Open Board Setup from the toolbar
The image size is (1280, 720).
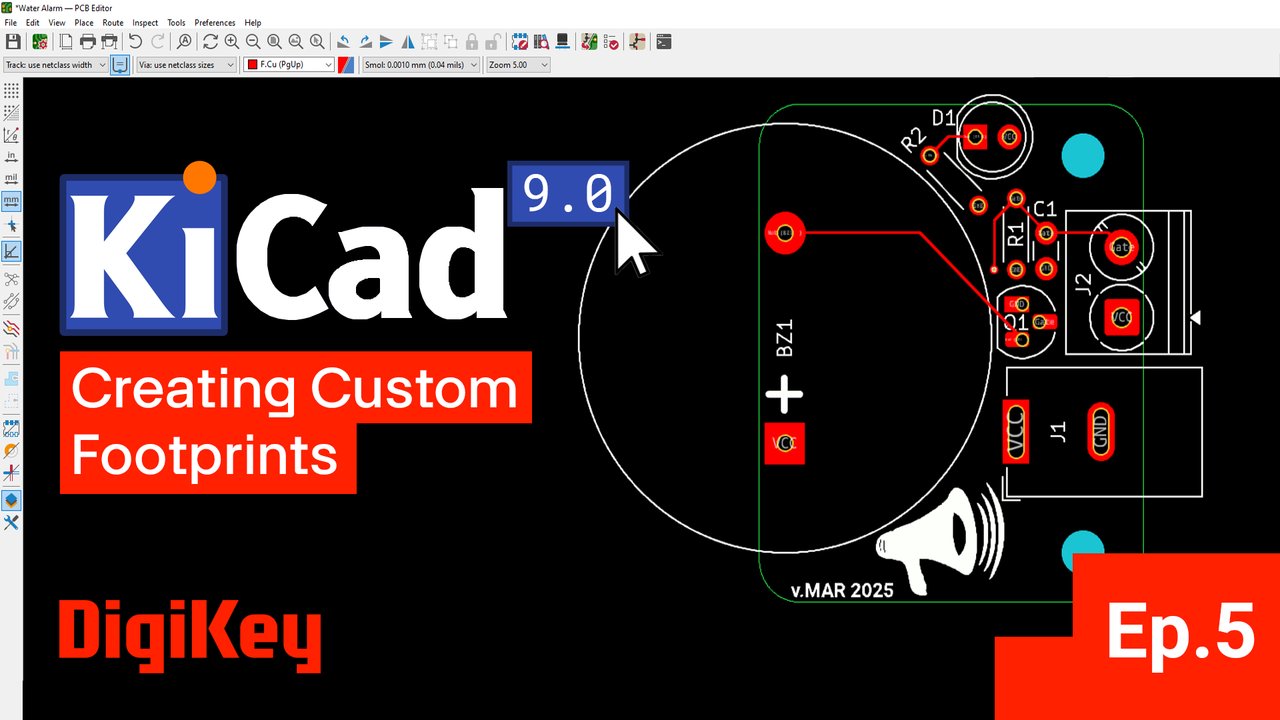[x=40, y=41]
